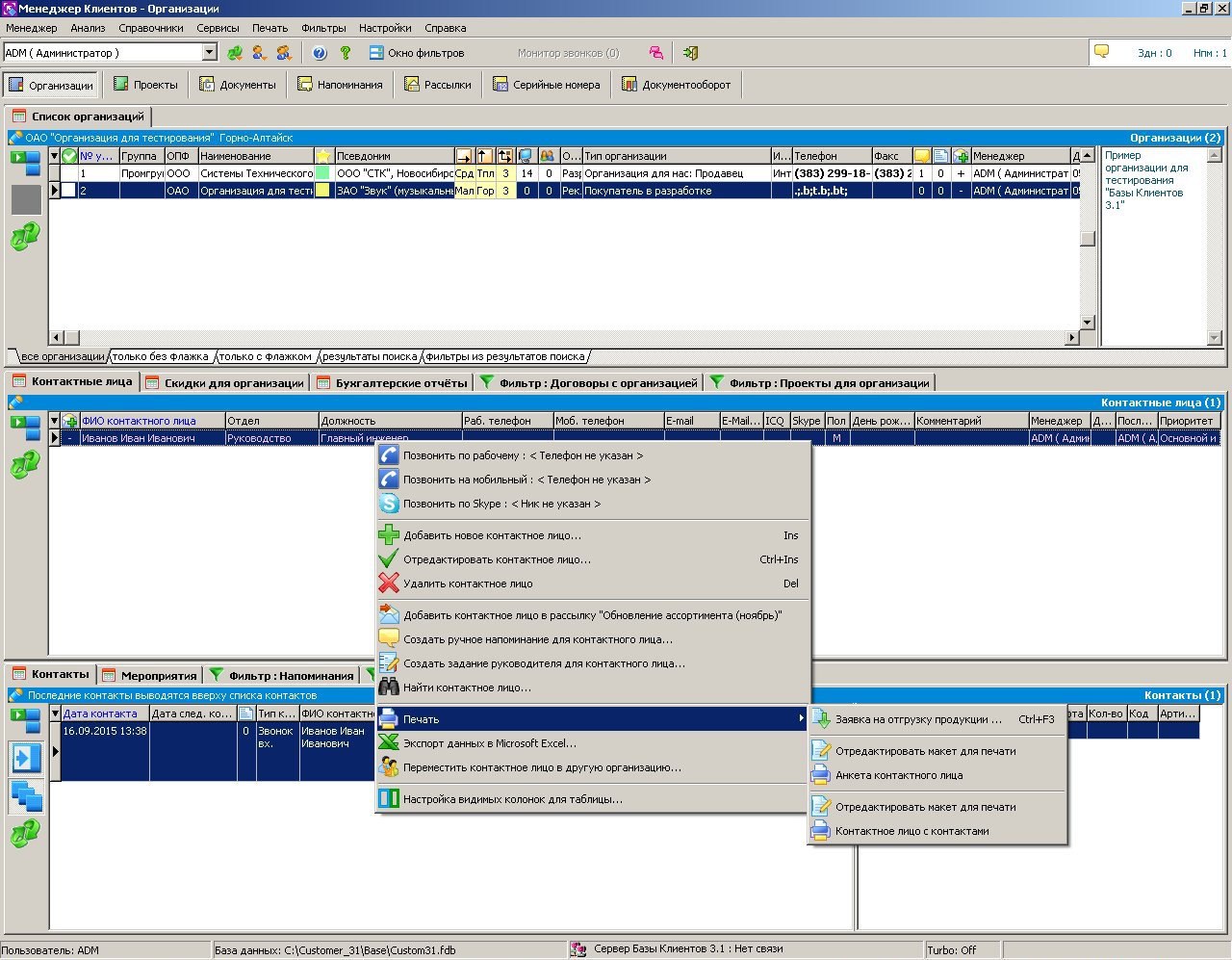The height and width of the screenshot is (960, 1232).
Task: Toggle the flag checkbox for organization row 1
Action: coord(69,173)
